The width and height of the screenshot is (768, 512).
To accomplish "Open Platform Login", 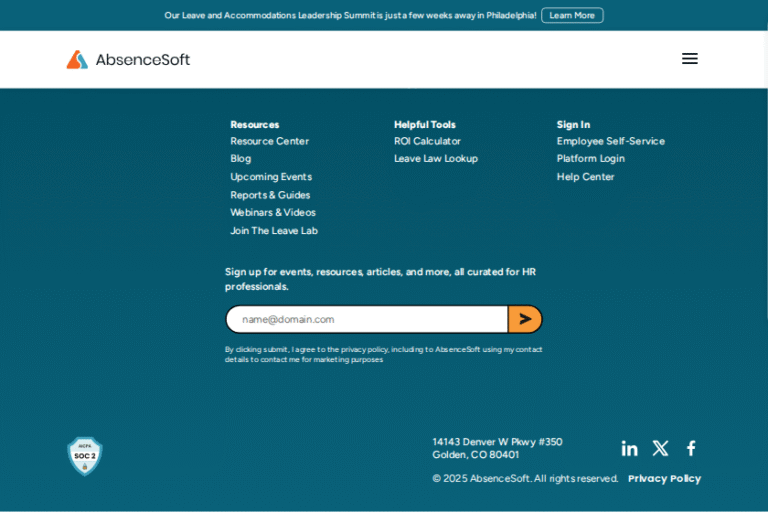I will pyautogui.click(x=590, y=159).
